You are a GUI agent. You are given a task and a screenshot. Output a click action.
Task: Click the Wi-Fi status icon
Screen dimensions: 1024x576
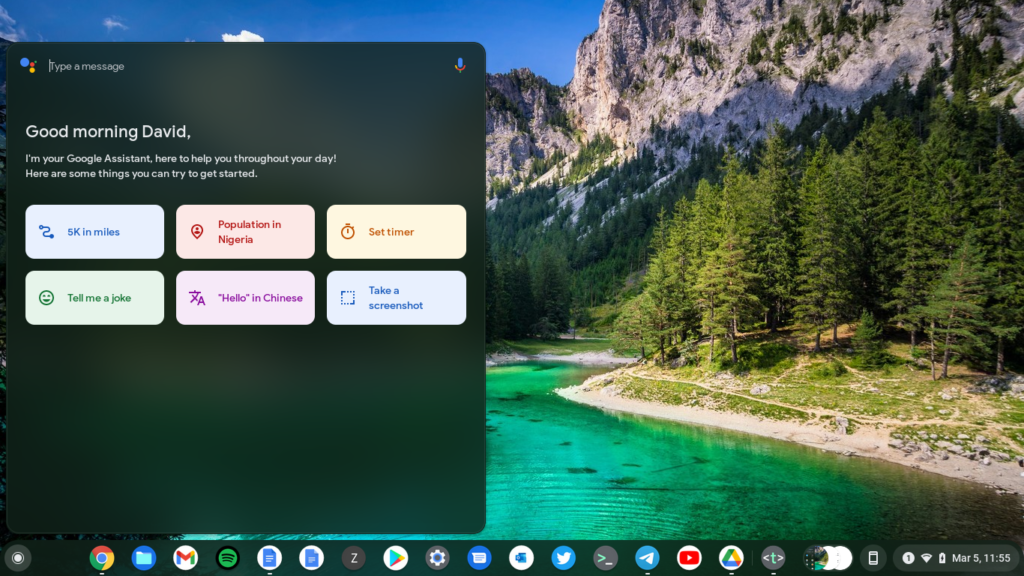click(926, 558)
